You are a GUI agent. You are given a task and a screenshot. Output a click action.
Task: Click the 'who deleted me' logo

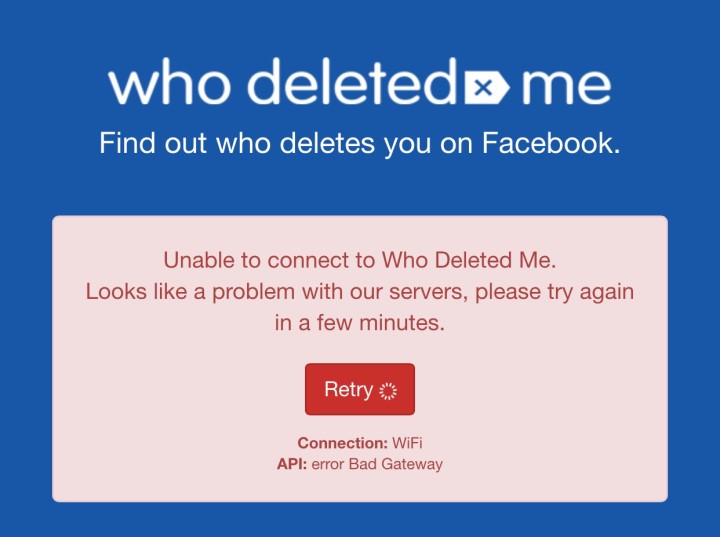[x=360, y=82]
